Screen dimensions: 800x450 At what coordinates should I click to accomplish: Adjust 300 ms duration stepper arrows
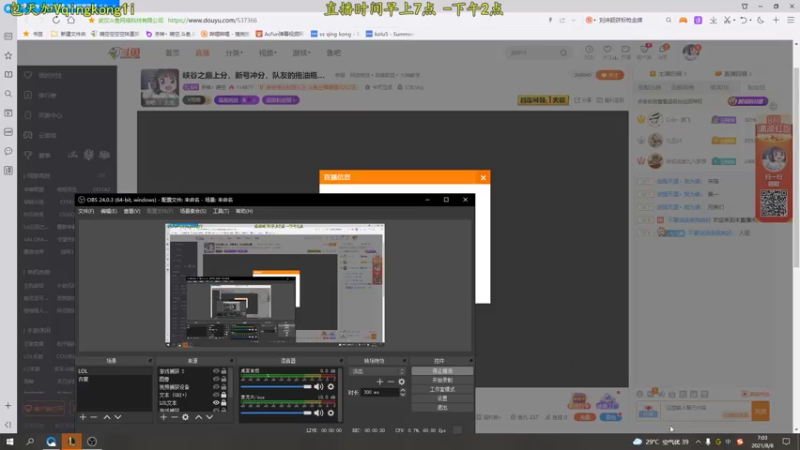tap(403, 392)
